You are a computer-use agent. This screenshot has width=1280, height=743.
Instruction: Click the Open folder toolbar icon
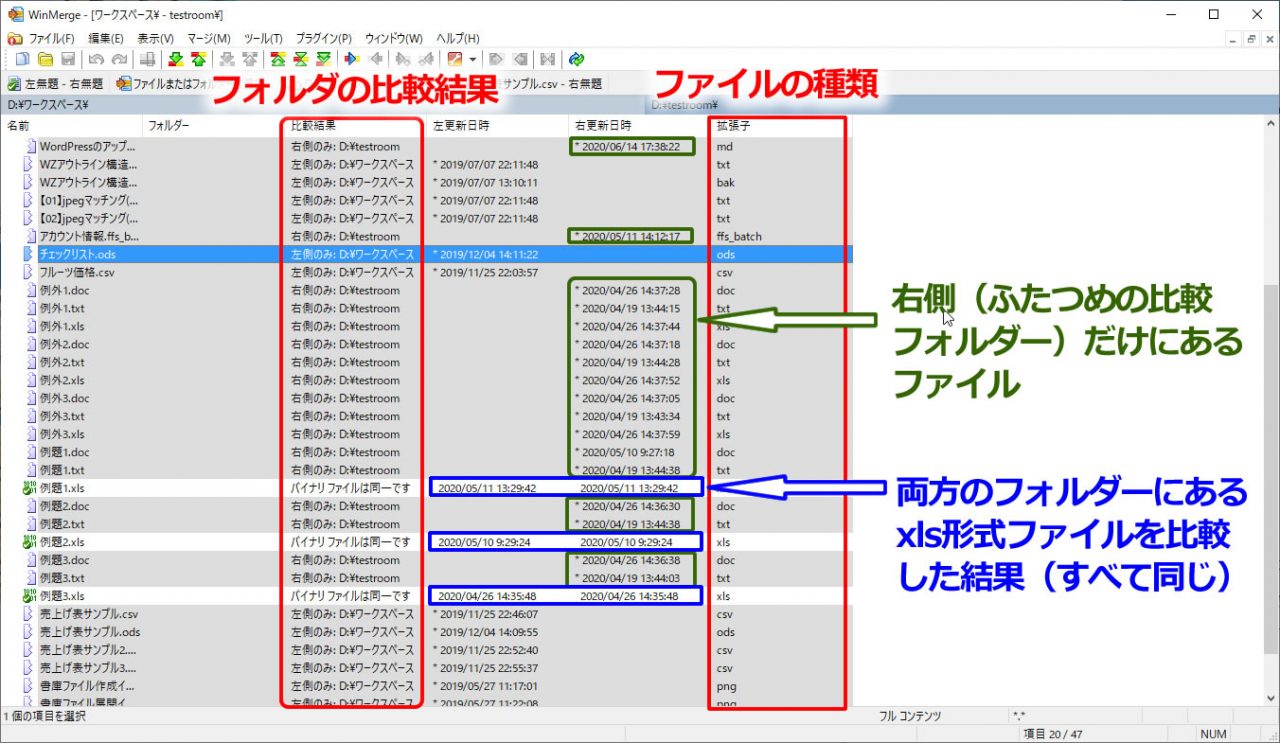coord(45,59)
